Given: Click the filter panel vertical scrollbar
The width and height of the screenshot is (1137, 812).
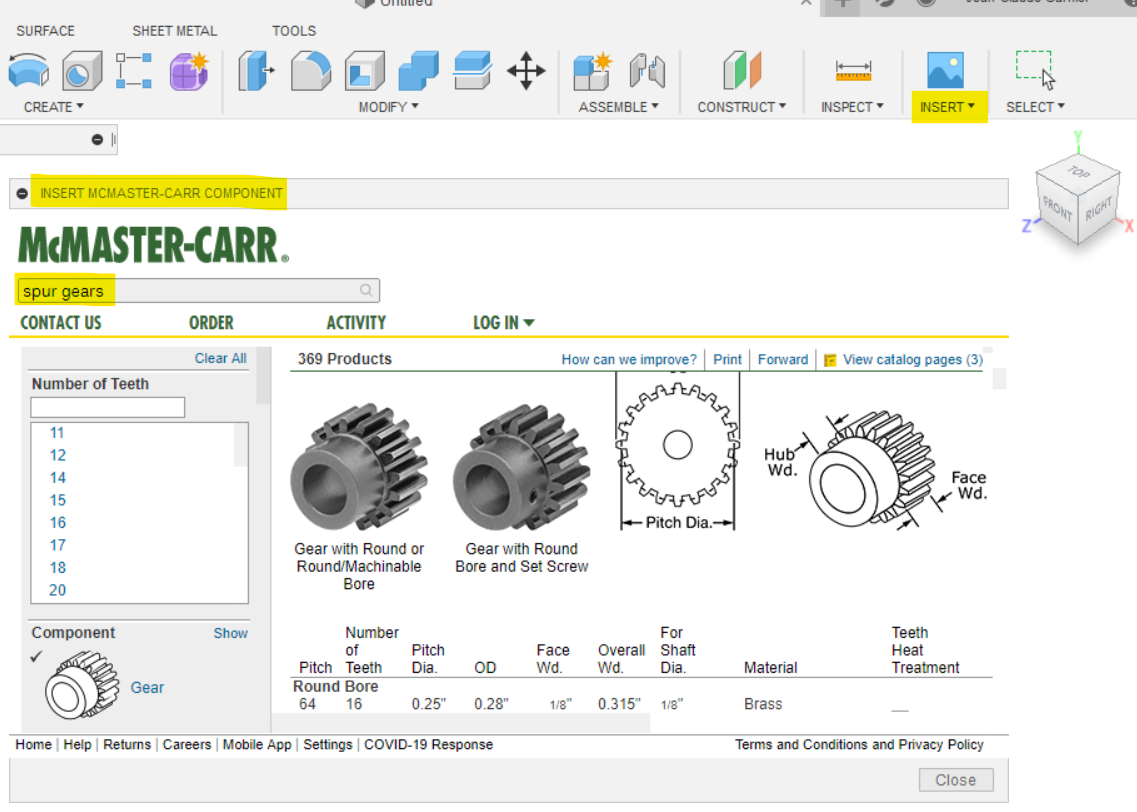Looking at the screenshot, I should click(x=264, y=376).
